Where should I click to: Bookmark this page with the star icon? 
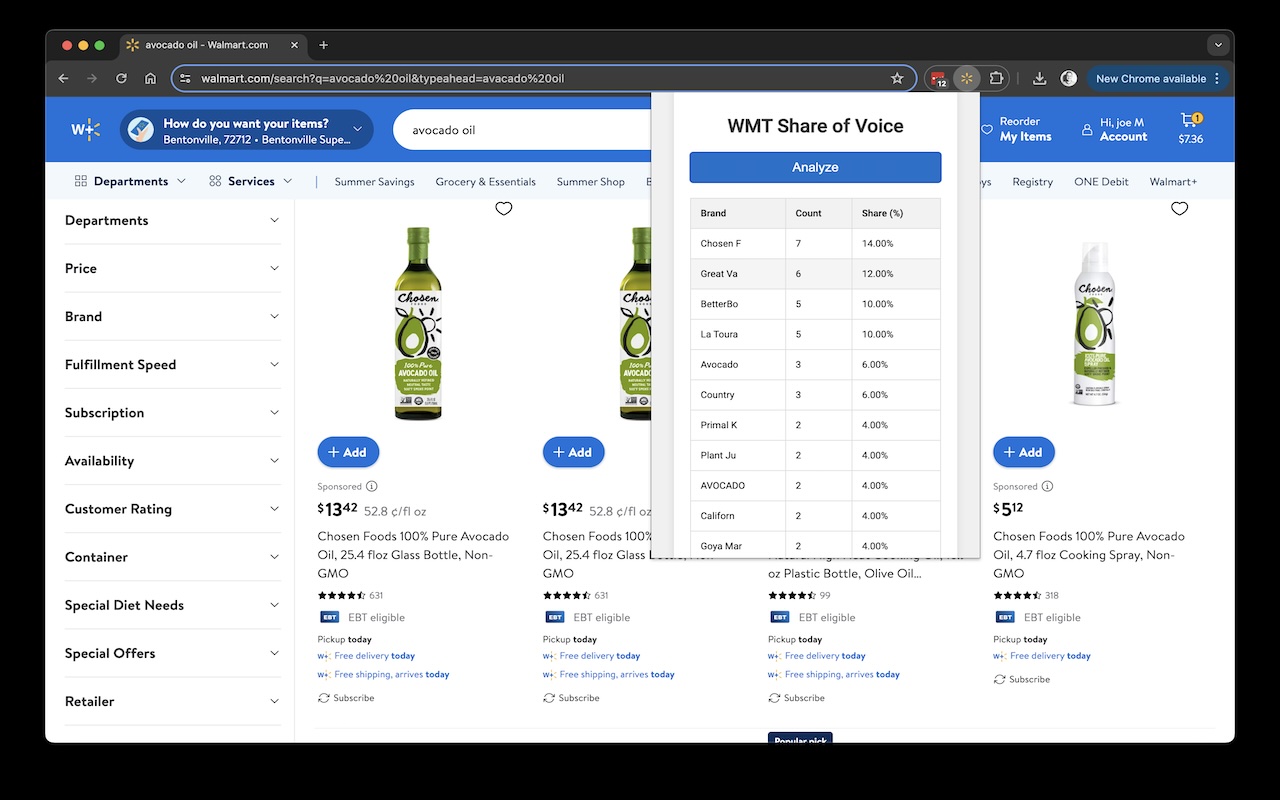[x=897, y=78]
